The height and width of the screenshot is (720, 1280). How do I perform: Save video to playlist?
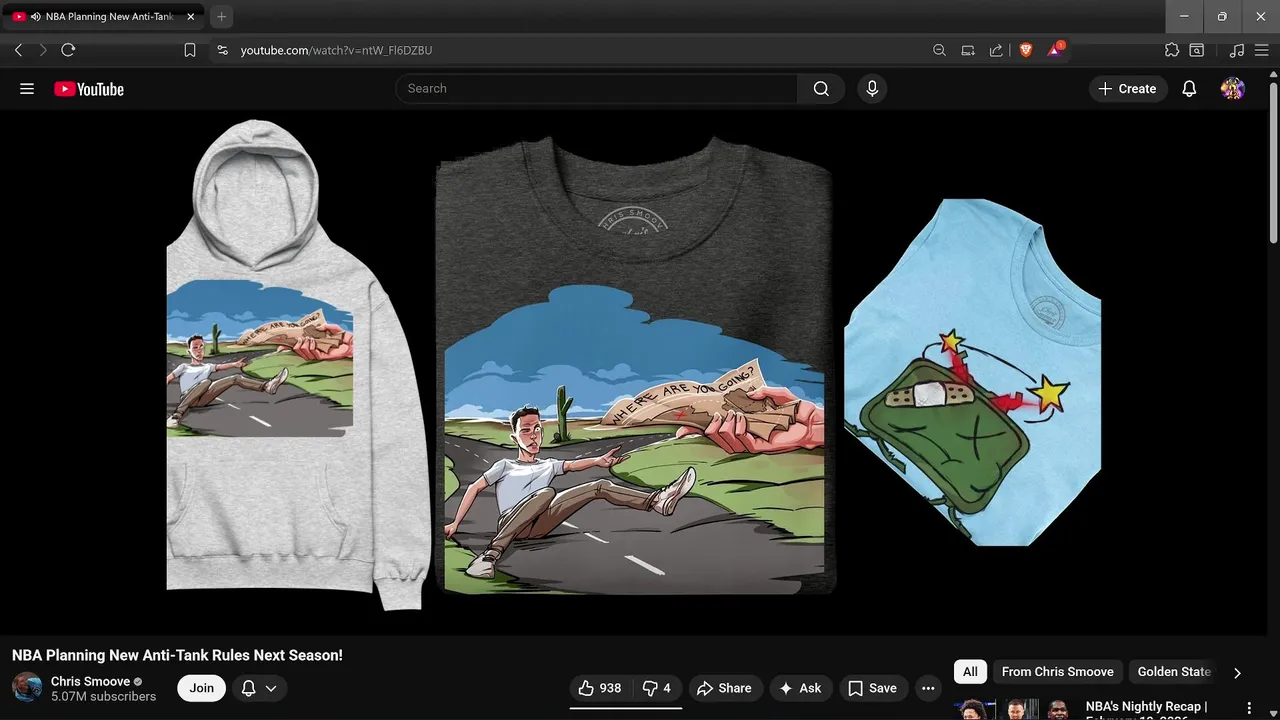click(872, 688)
